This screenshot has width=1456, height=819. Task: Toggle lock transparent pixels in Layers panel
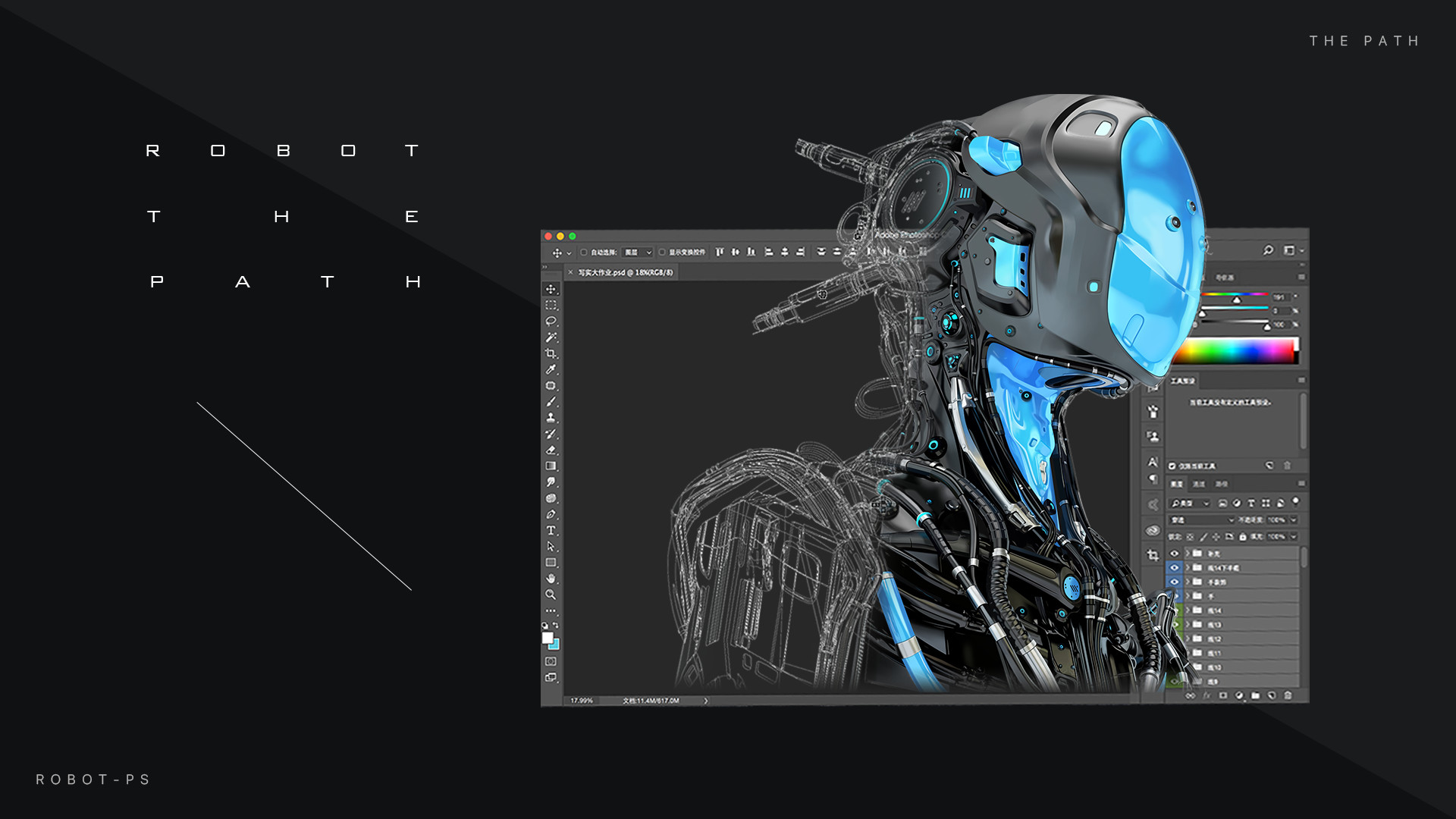tap(1191, 537)
